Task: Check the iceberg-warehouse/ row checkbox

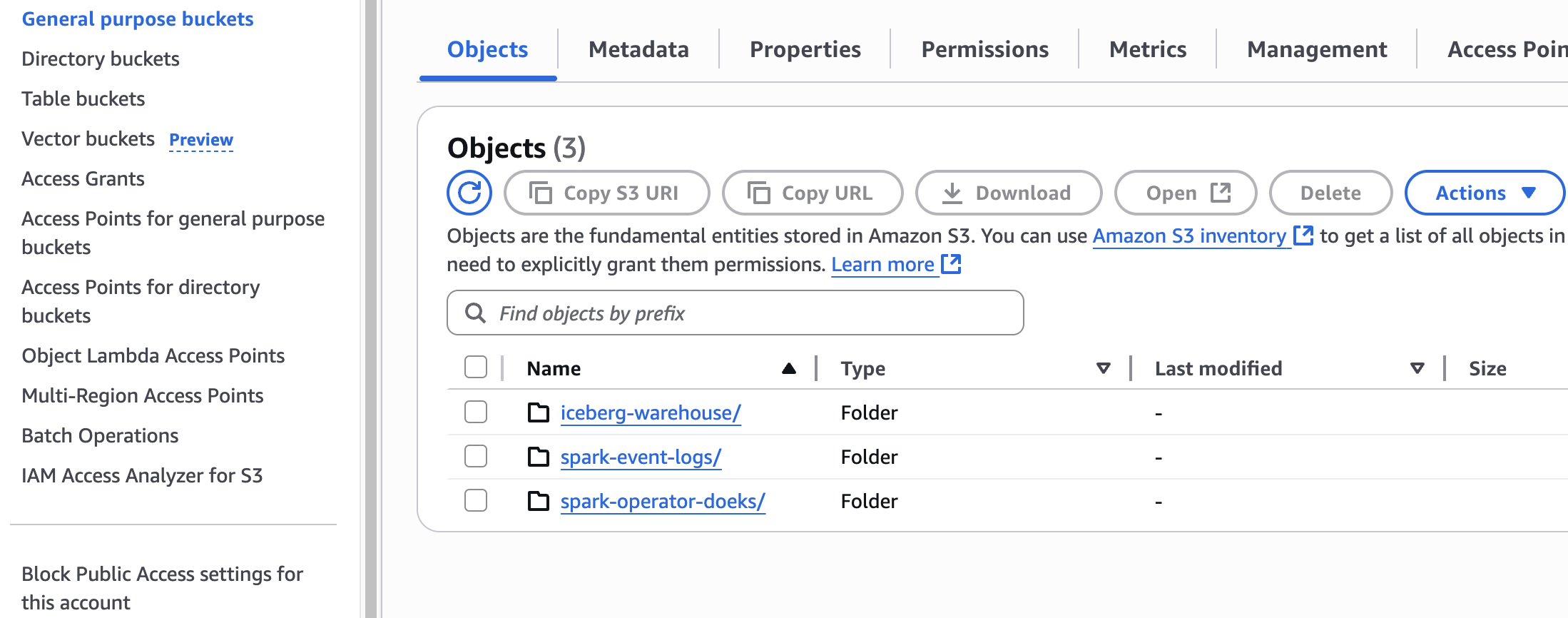Action: click(476, 412)
